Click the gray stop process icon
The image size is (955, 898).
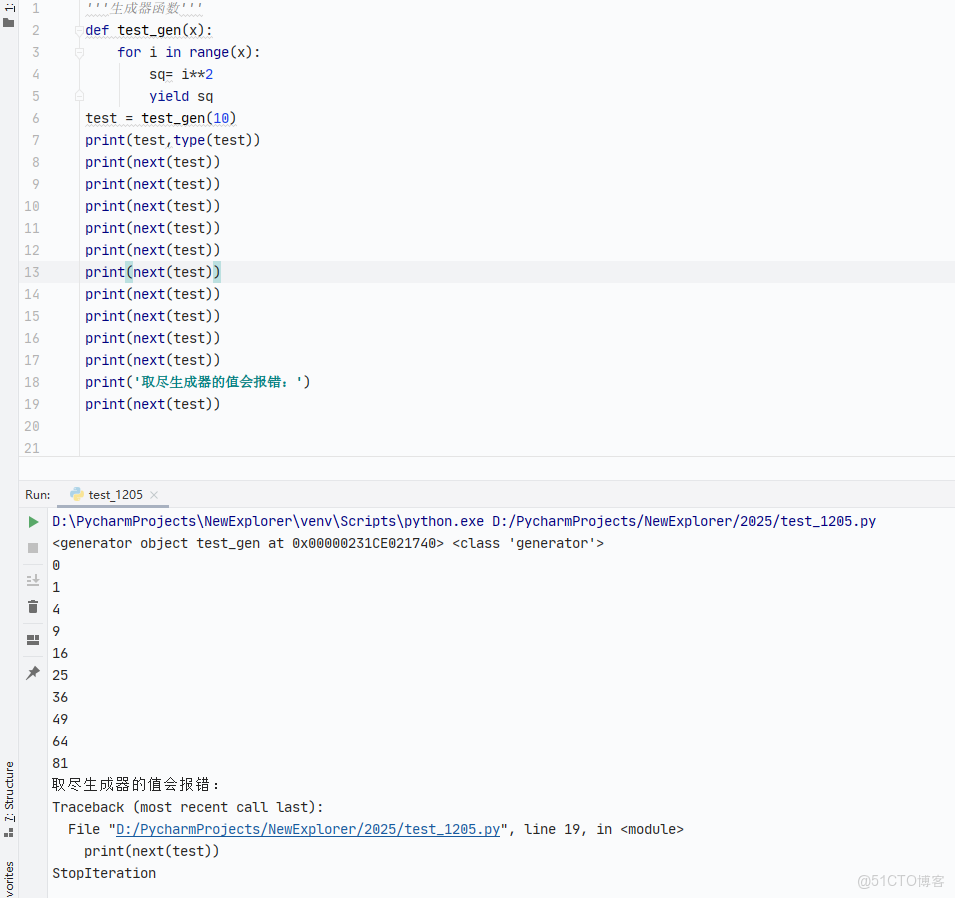[33, 548]
